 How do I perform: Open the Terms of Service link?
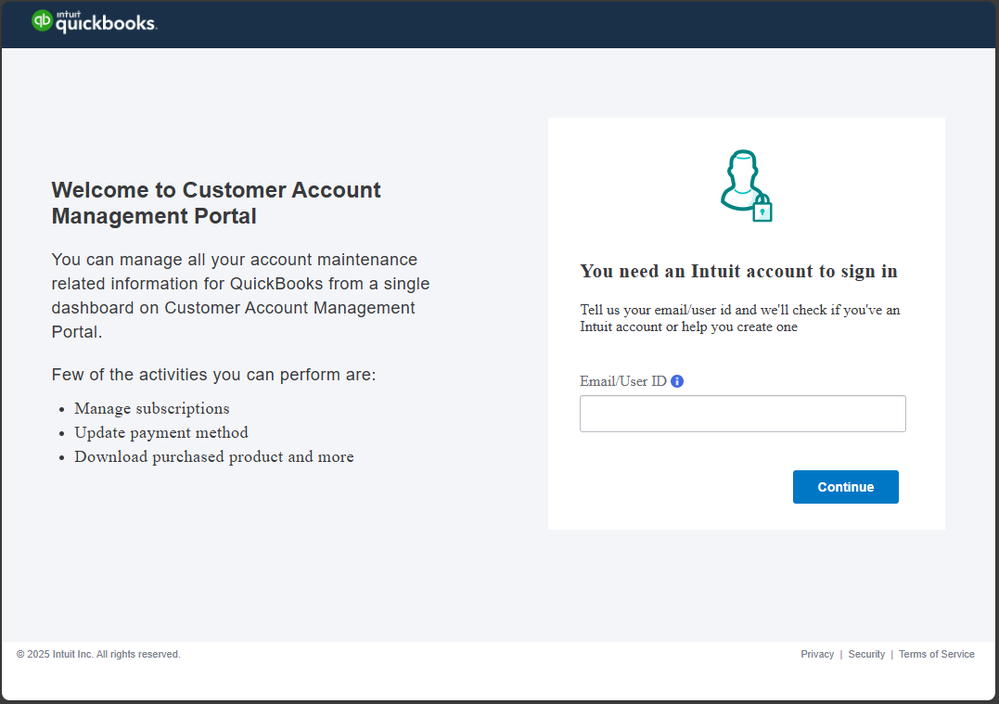click(x=936, y=654)
